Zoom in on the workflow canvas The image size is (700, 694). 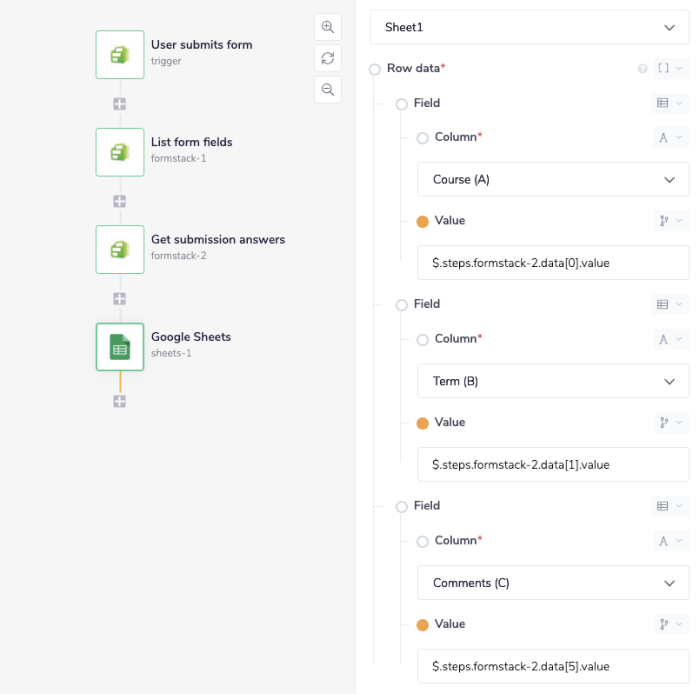pos(327,27)
